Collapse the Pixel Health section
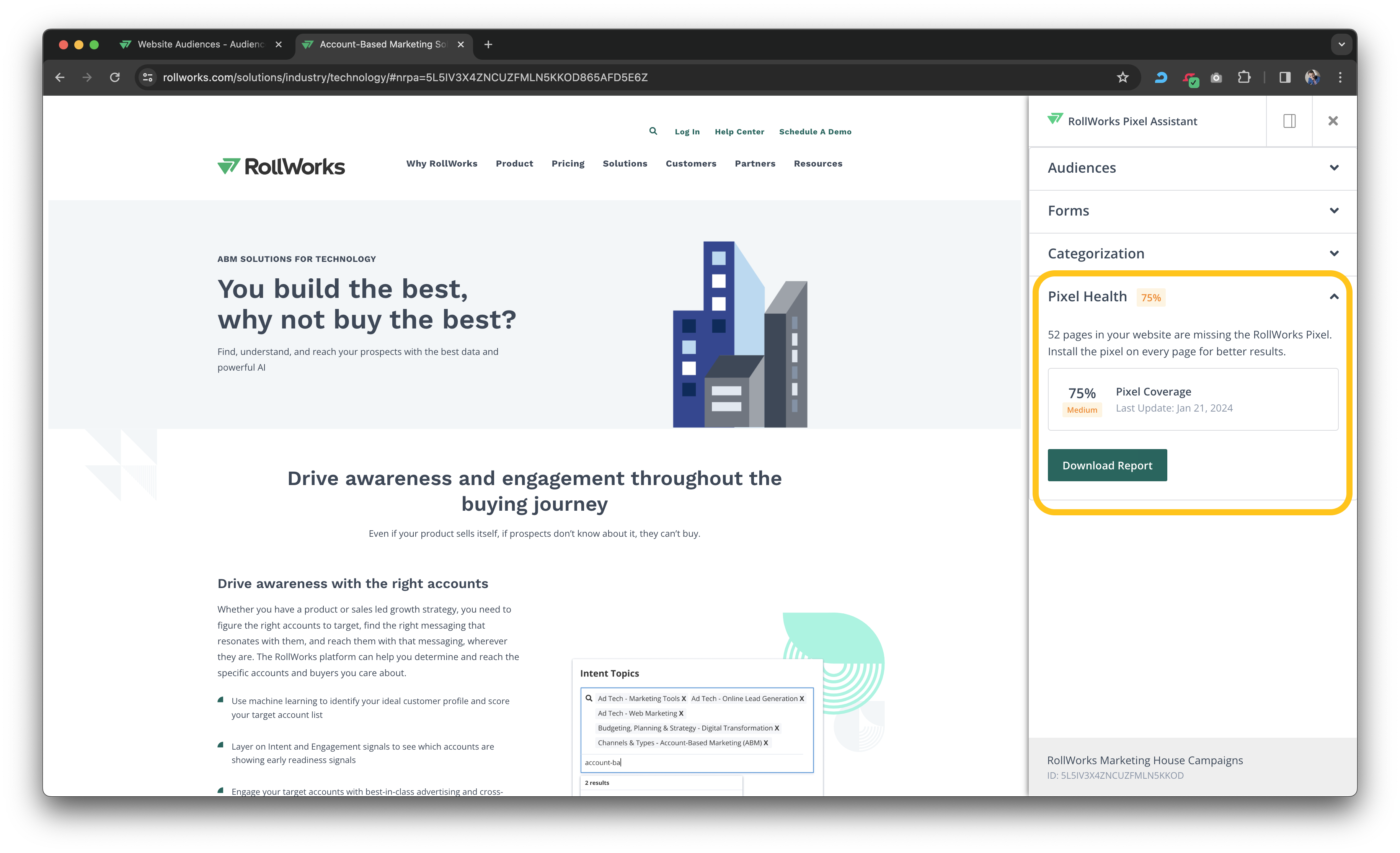 [x=1334, y=297]
